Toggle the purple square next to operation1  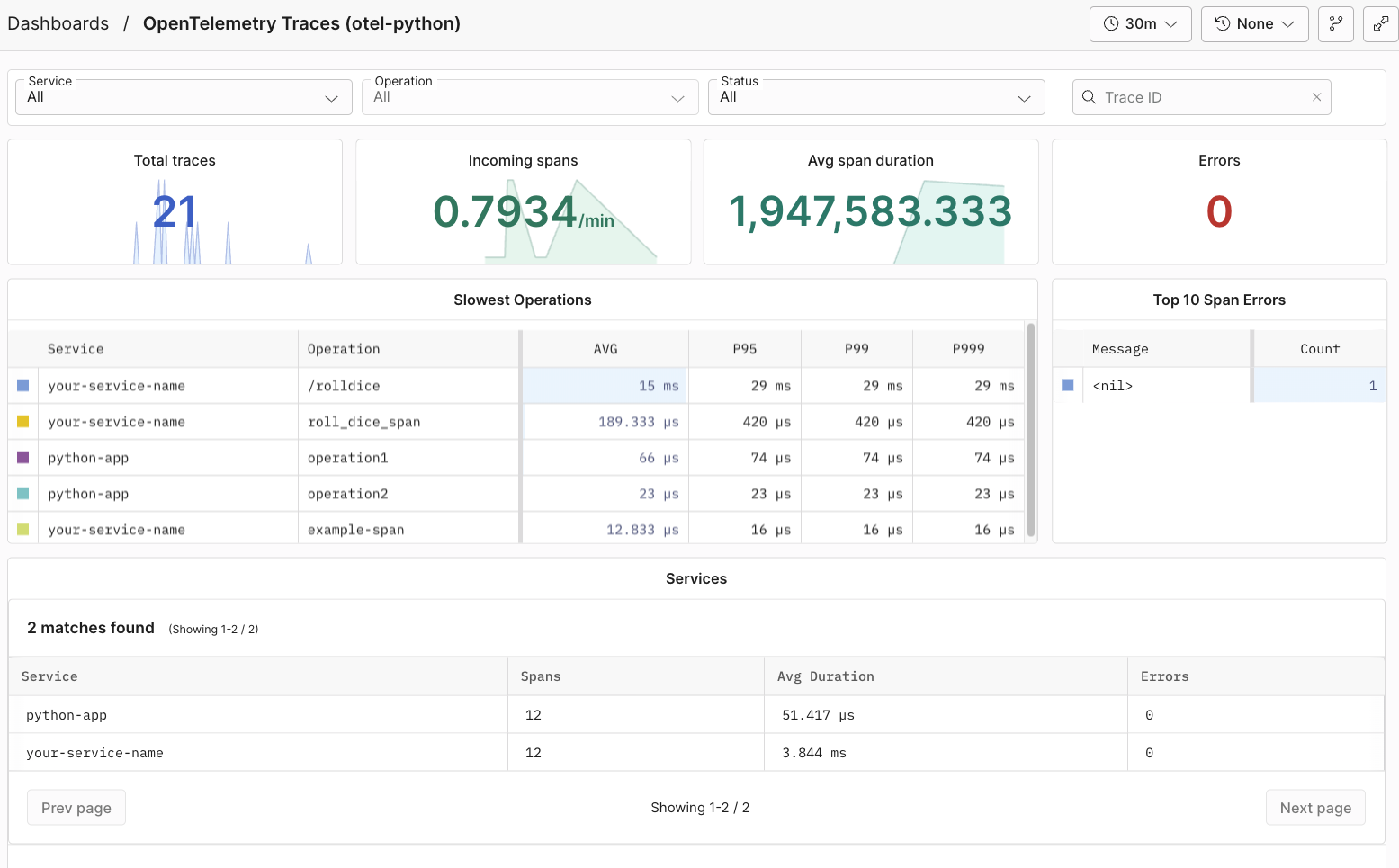pos(22,457)
